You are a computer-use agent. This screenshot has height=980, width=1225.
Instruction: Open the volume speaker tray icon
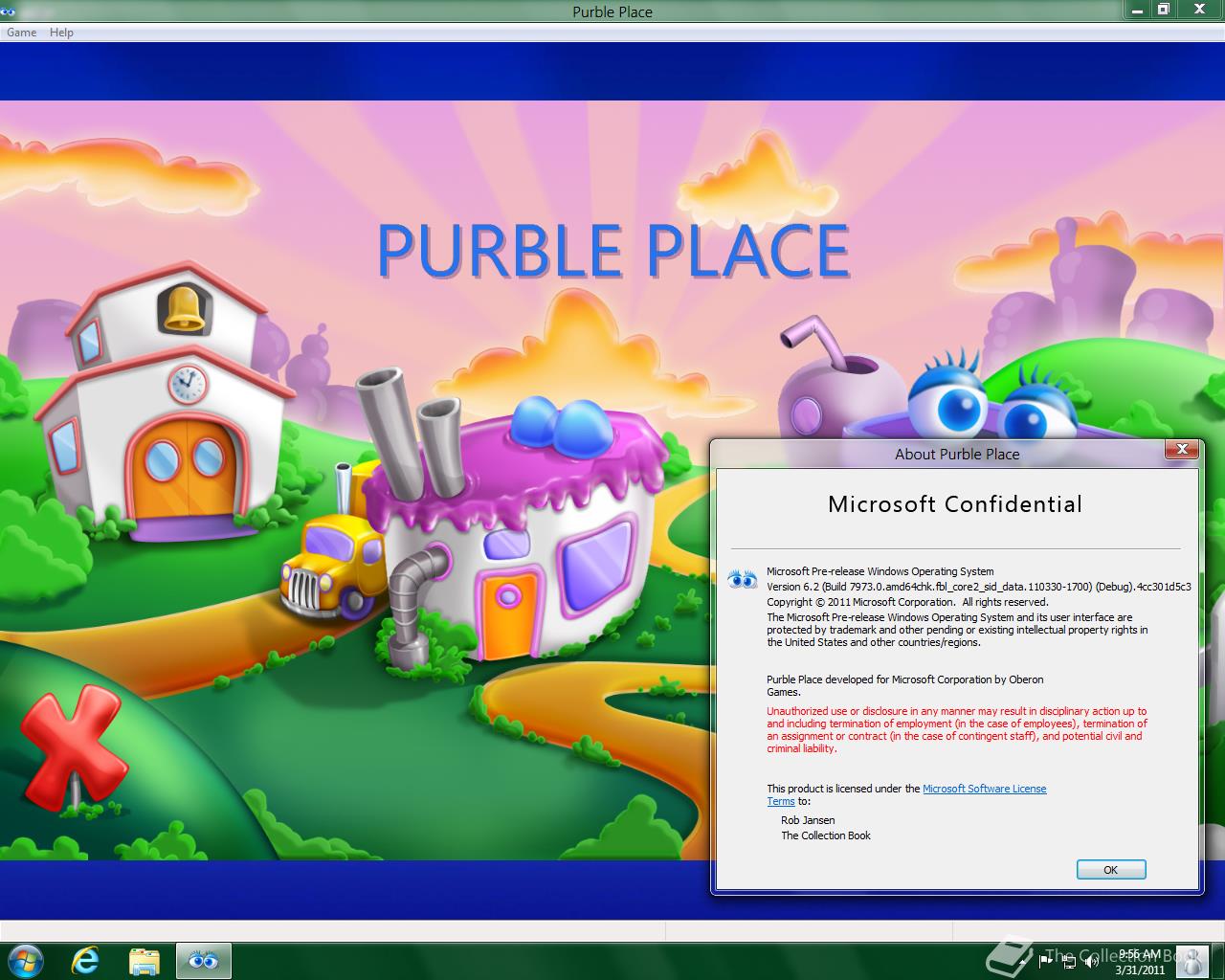tap(1091, 962)
